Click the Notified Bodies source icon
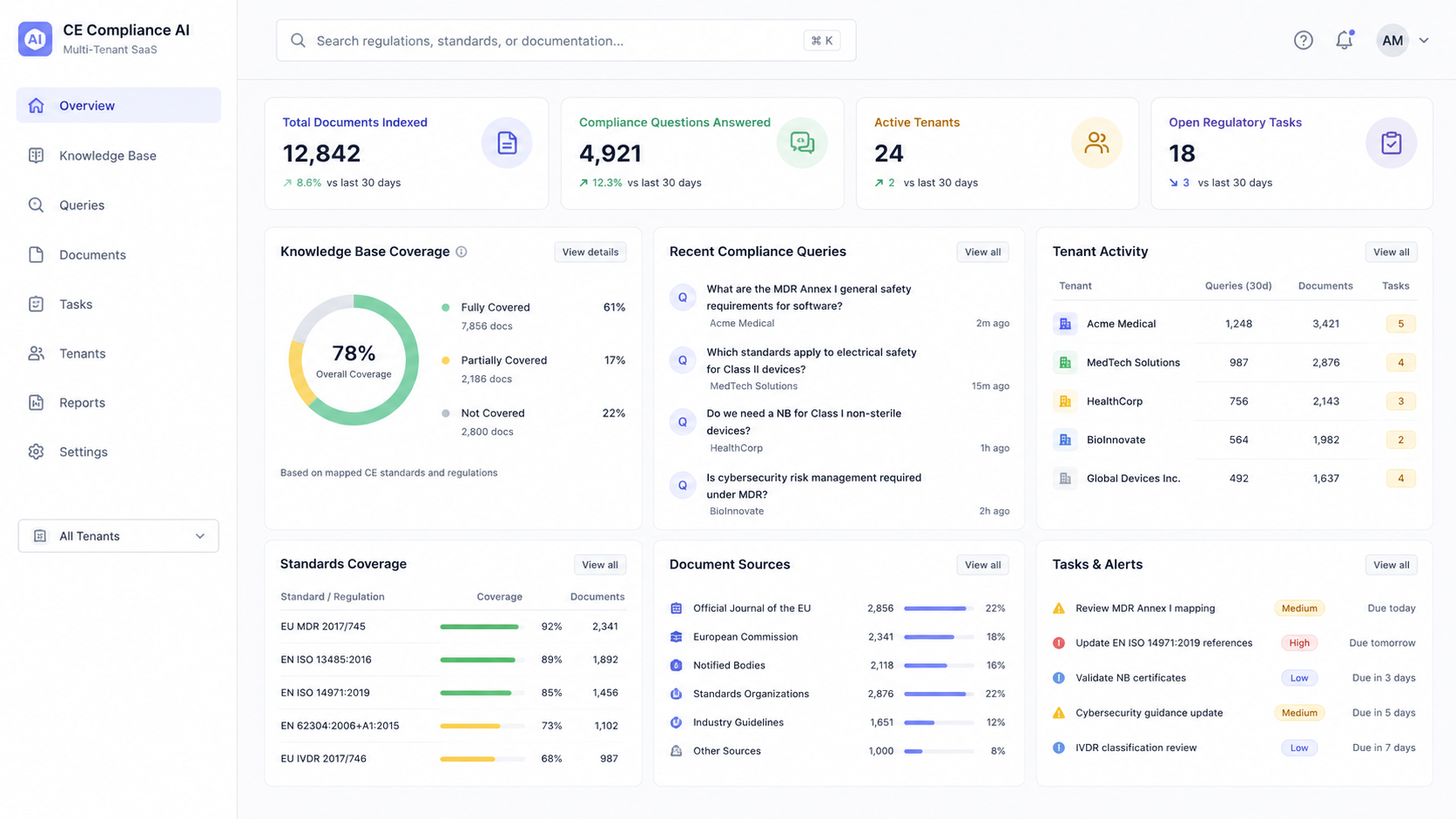 pyautogui.click(x=676, y=665)
